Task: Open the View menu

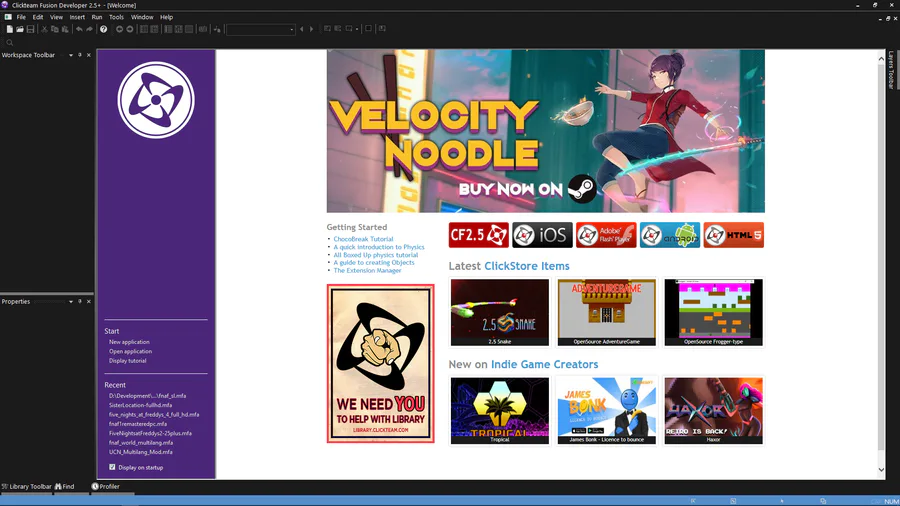Action: 56,17
